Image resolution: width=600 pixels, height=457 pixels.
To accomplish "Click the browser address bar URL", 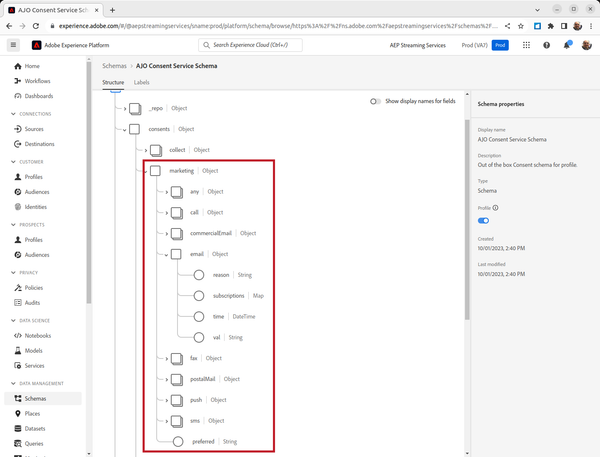I will tap(278, 26).
